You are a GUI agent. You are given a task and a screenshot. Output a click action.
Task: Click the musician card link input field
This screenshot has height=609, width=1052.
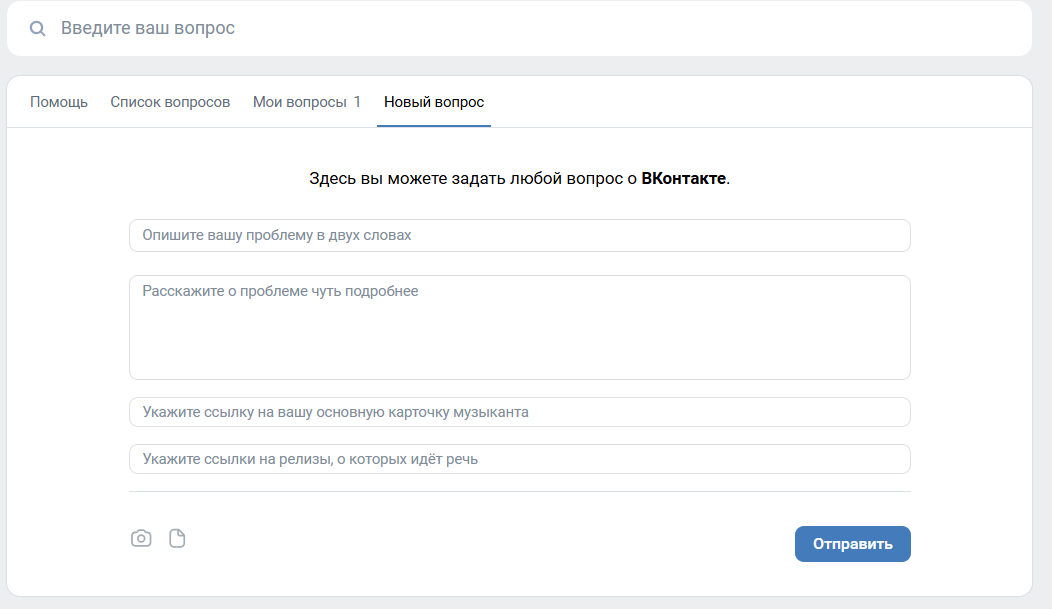pos(519,412)
